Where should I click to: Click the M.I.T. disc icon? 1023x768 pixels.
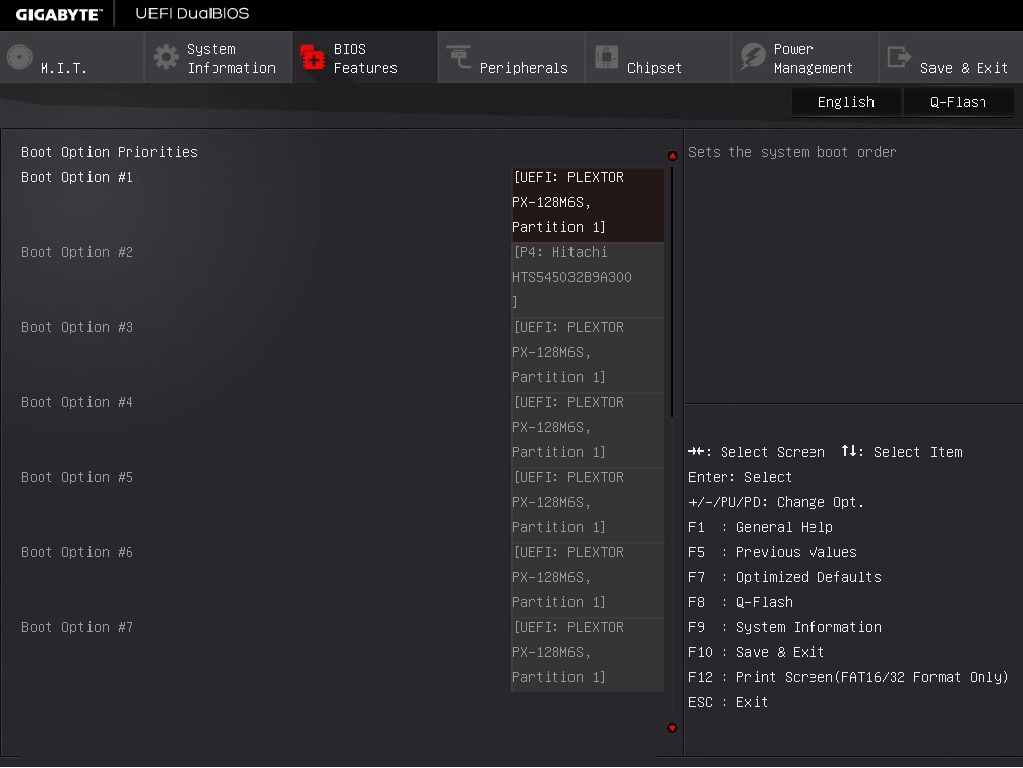tap(20, 58)
